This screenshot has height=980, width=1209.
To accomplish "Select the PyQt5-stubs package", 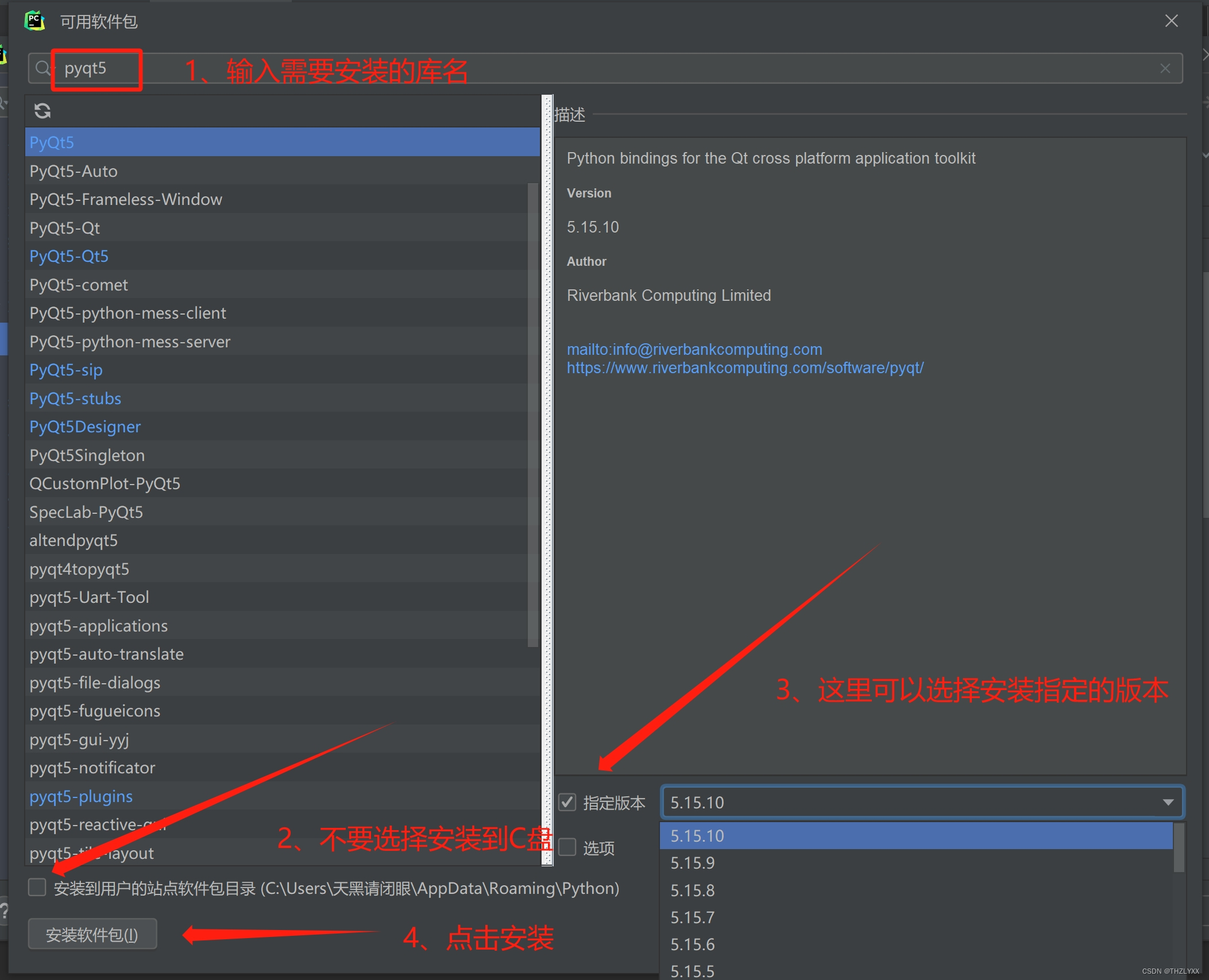I will click(x=277, y=398).
